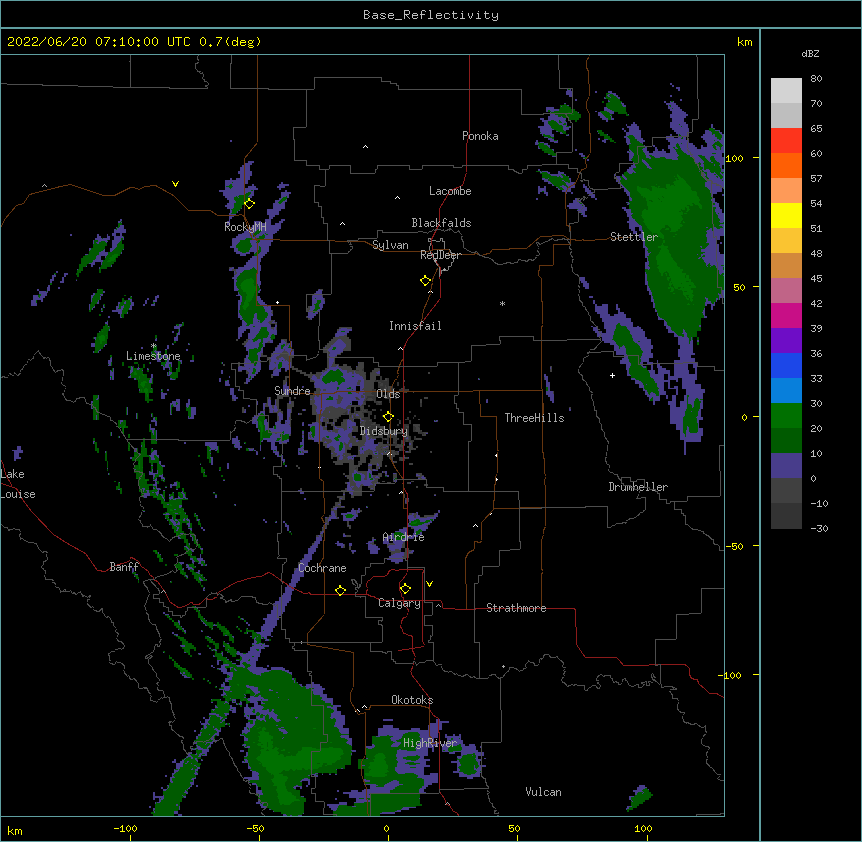Click the Strathmore city label
The image size is (862, 842).
(516, 608)
